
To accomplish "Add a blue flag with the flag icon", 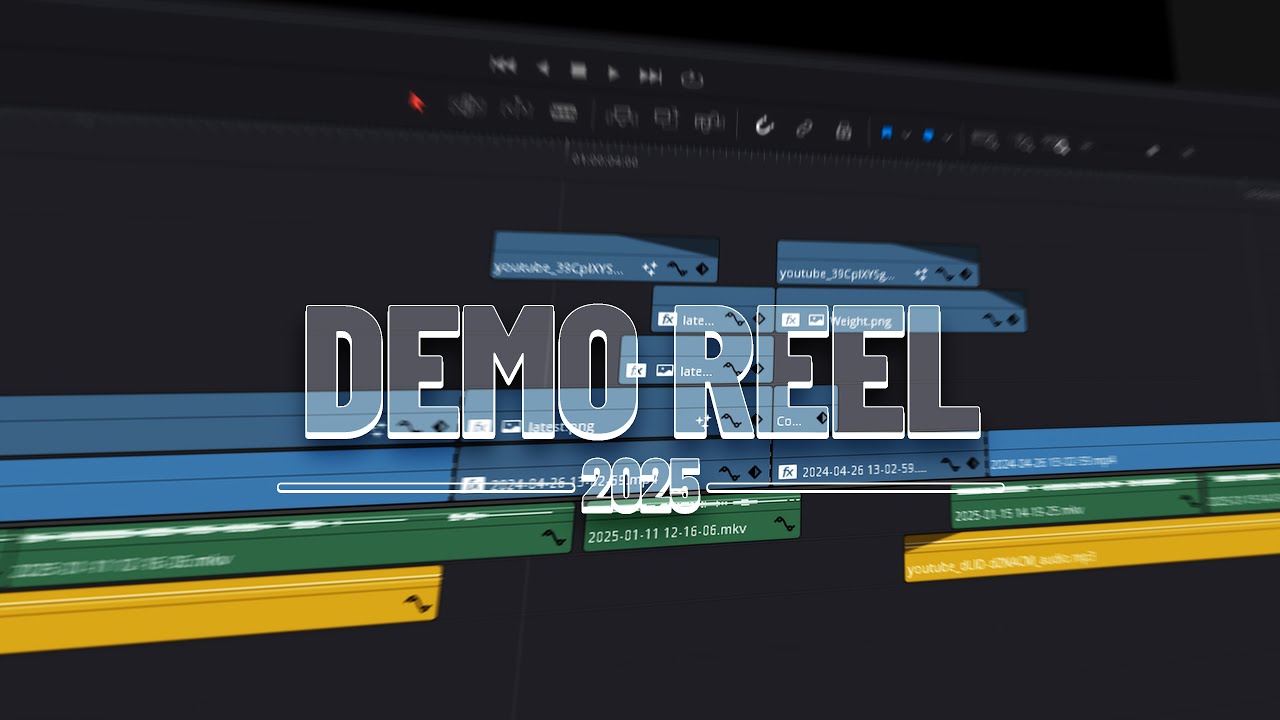I will click(x=886, y=133).
